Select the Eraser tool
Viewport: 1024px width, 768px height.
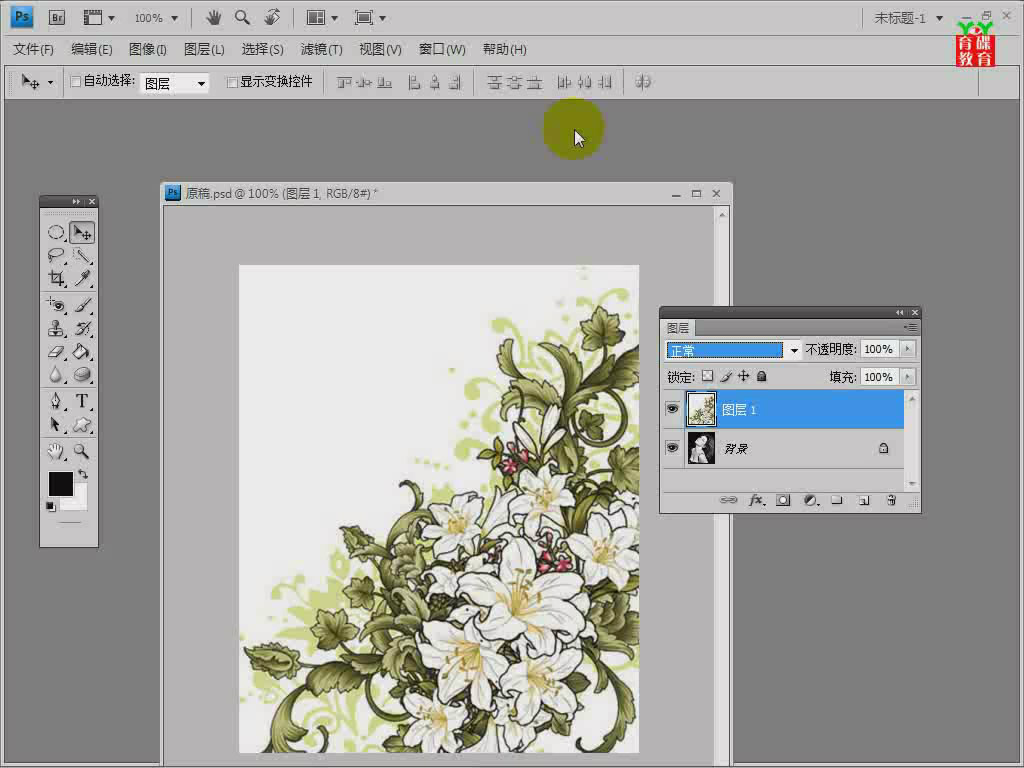56,351
